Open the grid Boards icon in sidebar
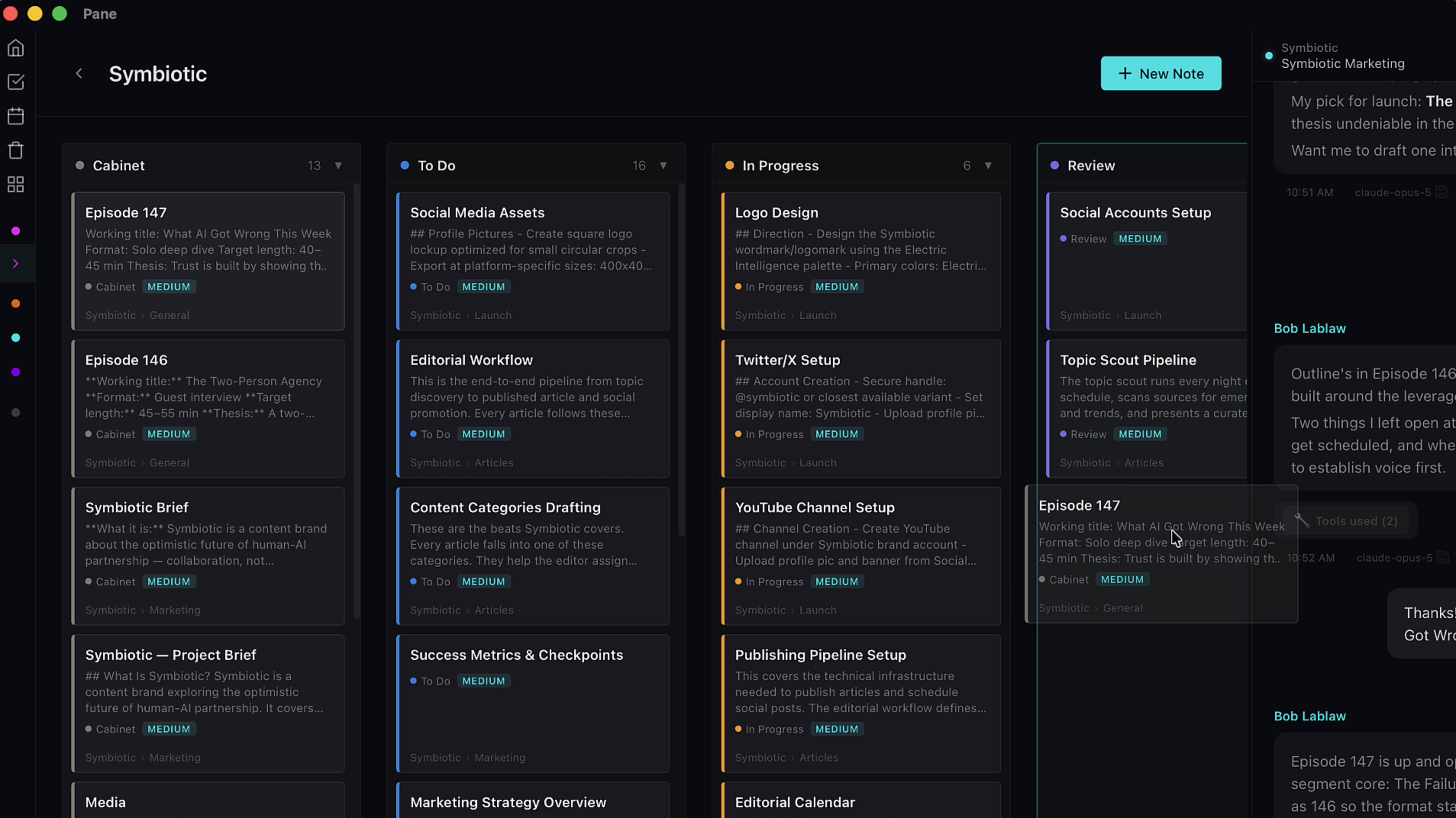Image resolution: width=1456 pixels, height=818 pixels. coord(16,184)
